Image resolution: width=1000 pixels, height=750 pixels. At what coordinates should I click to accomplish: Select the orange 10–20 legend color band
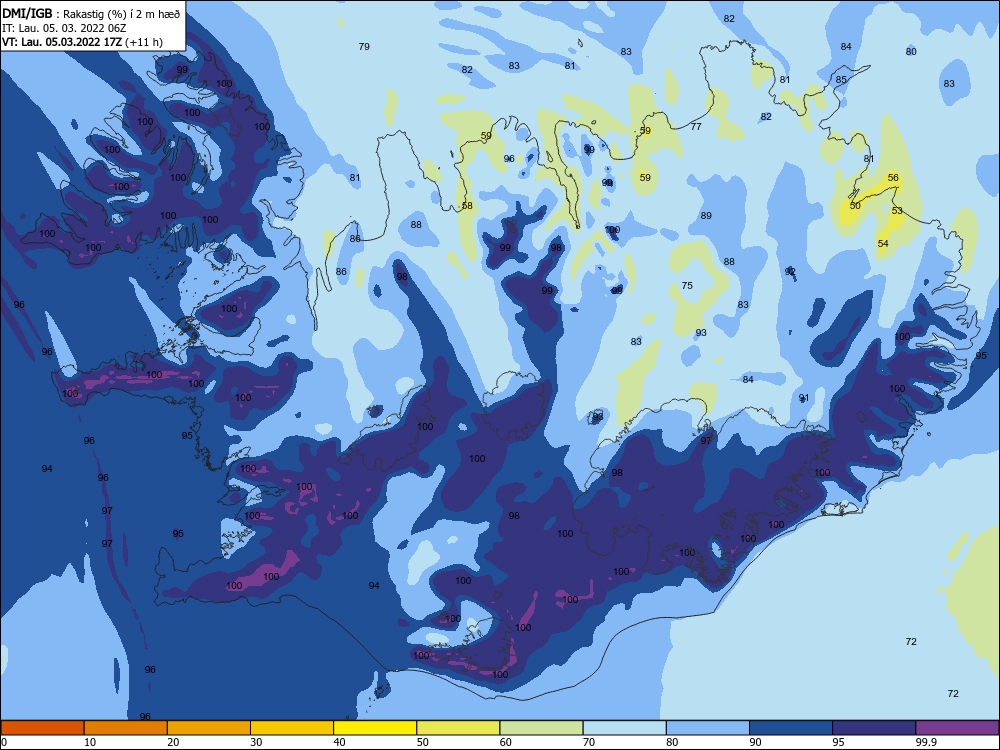(126, 728)
